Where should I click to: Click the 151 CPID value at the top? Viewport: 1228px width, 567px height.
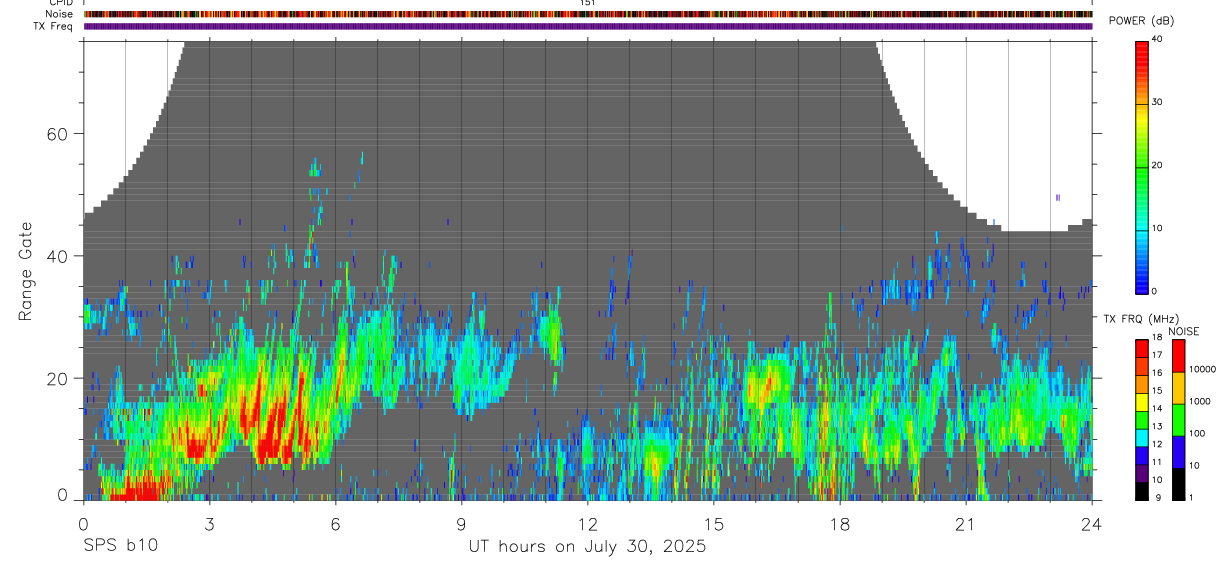coord(588,3)
